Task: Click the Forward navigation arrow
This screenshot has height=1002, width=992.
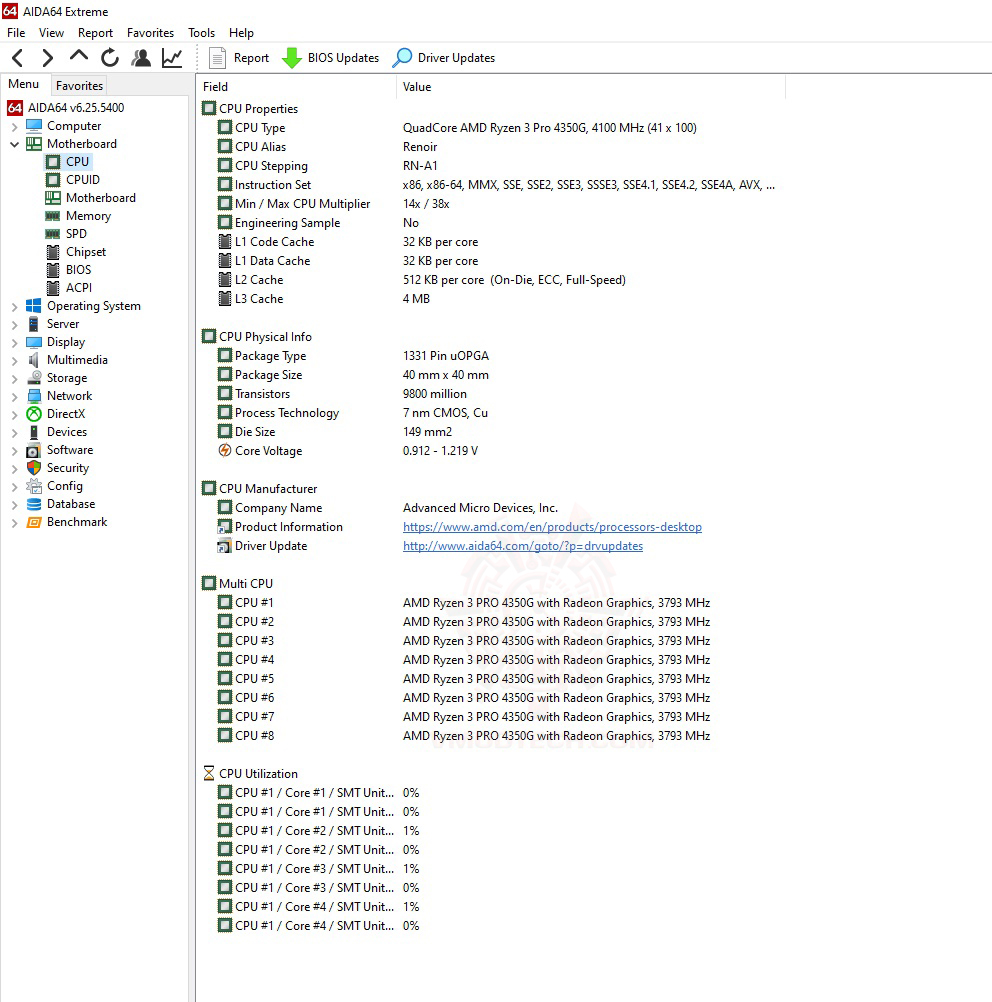Action: click(47, 58)
